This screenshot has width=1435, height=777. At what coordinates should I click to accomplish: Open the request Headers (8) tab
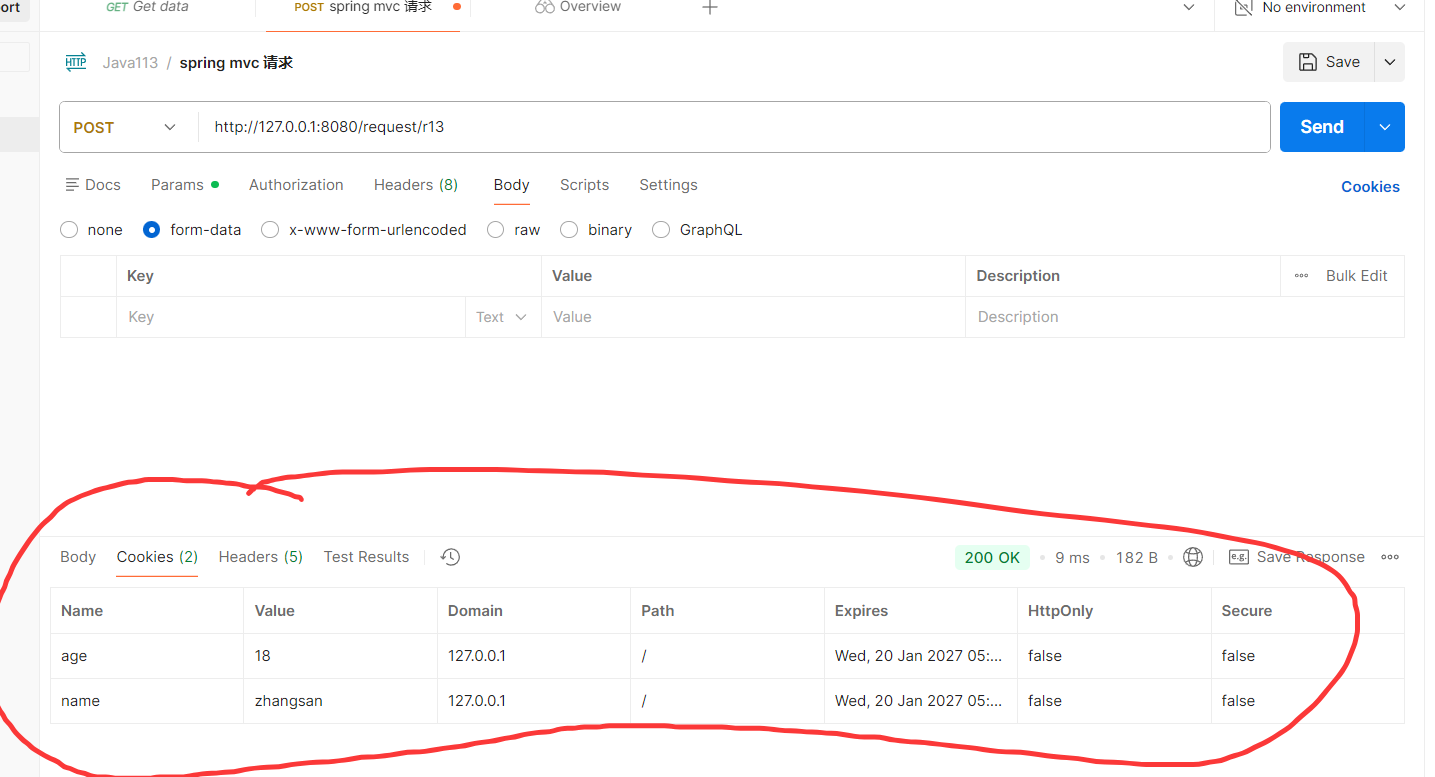point(416,185)
